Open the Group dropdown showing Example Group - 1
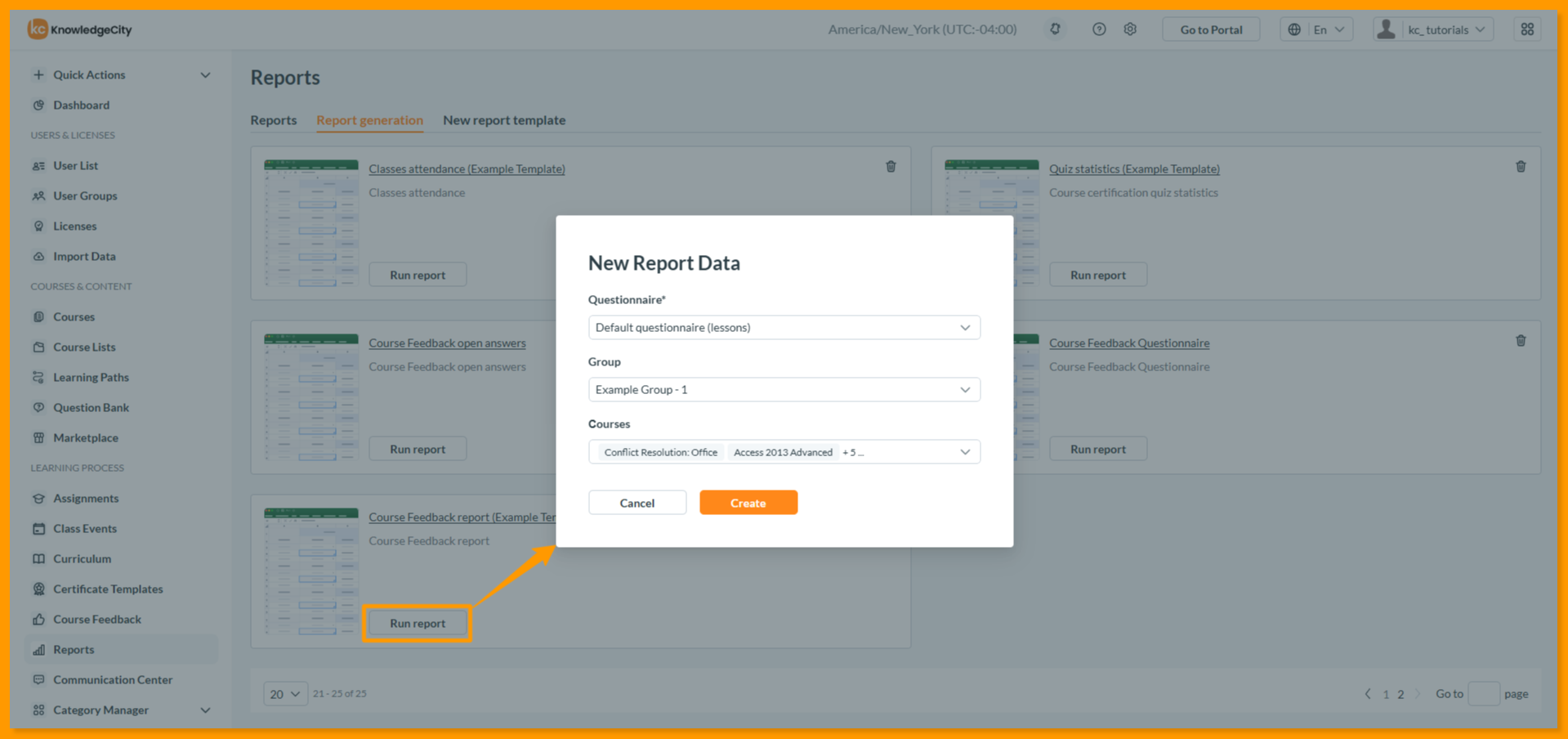Screen dimensions: 1568x739 784,389
